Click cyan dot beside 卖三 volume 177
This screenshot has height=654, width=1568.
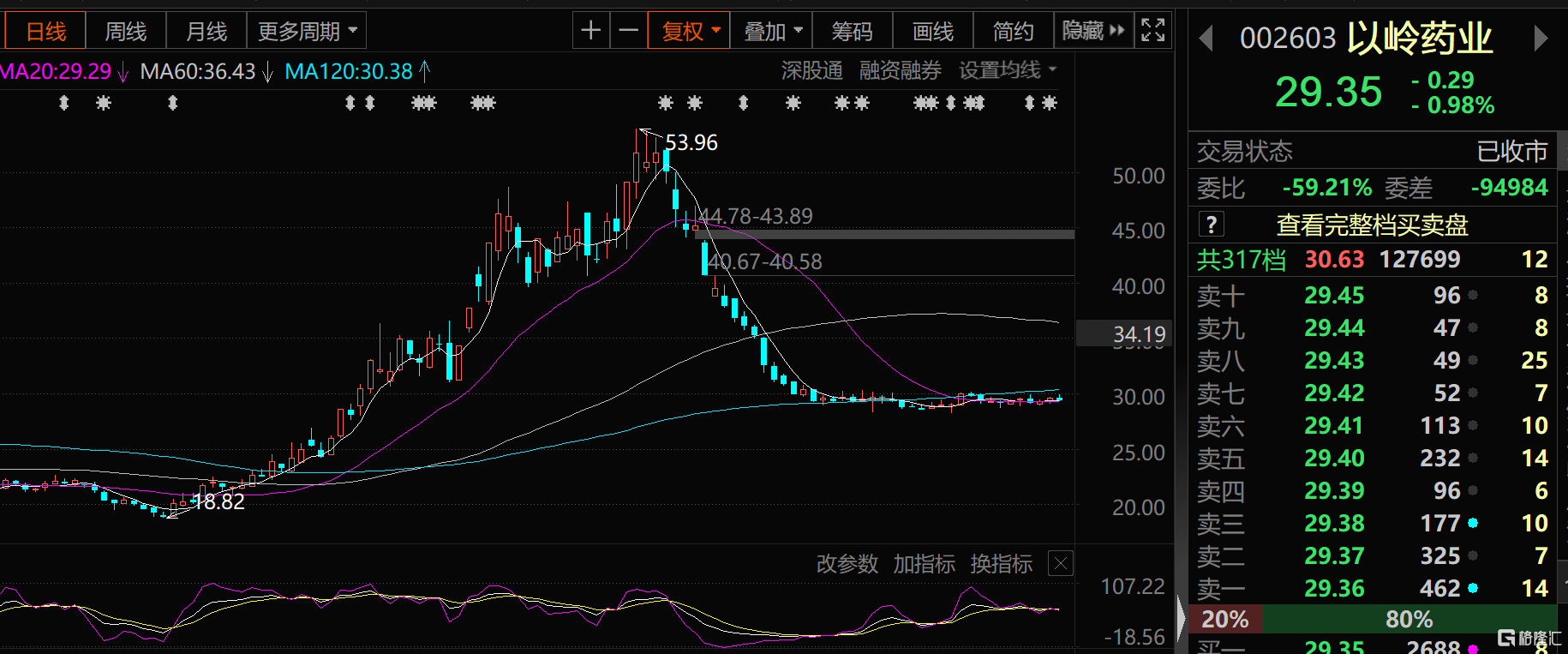(1473, 523)
